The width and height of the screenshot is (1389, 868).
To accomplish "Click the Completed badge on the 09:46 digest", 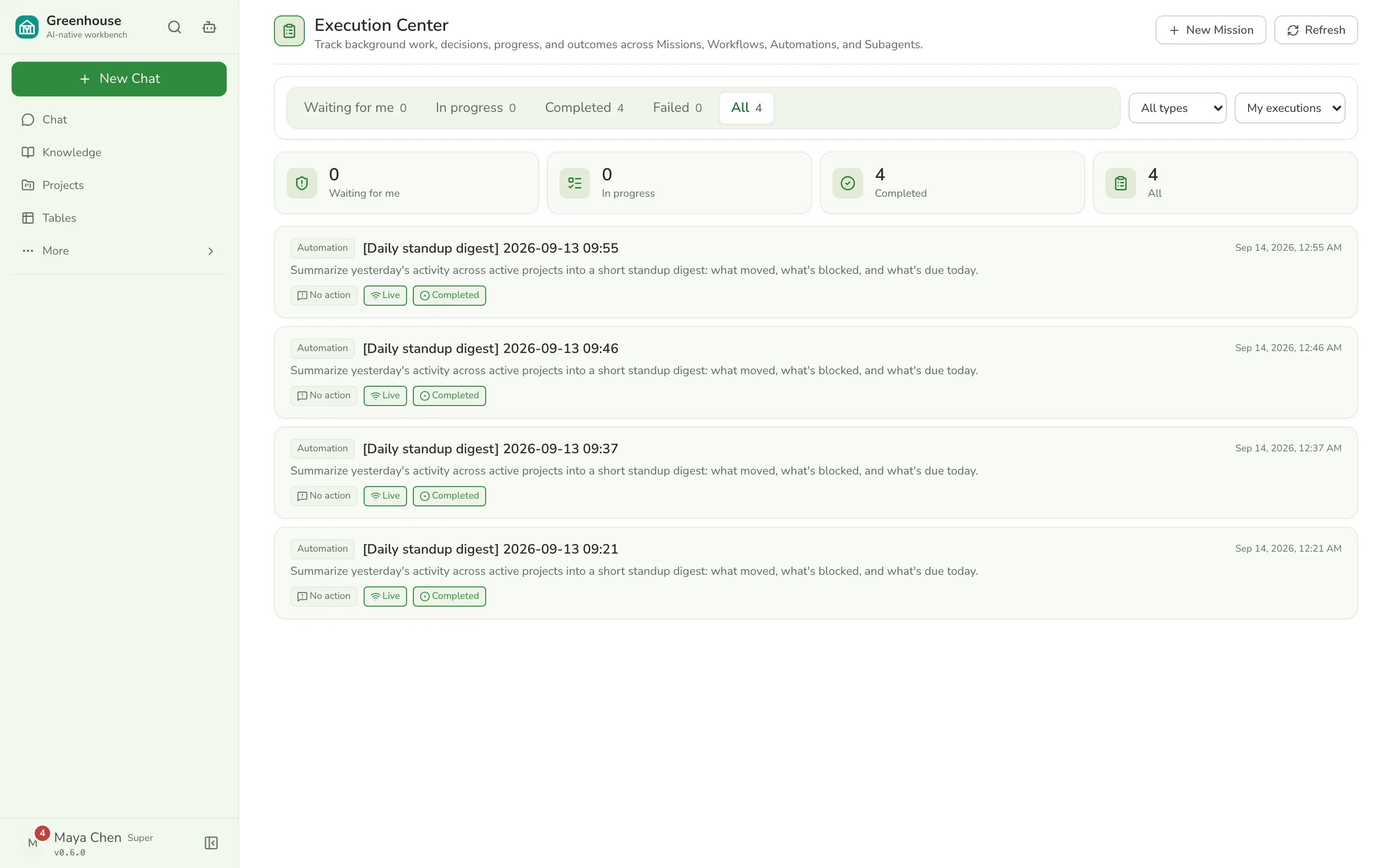I will tap(449, 395).
